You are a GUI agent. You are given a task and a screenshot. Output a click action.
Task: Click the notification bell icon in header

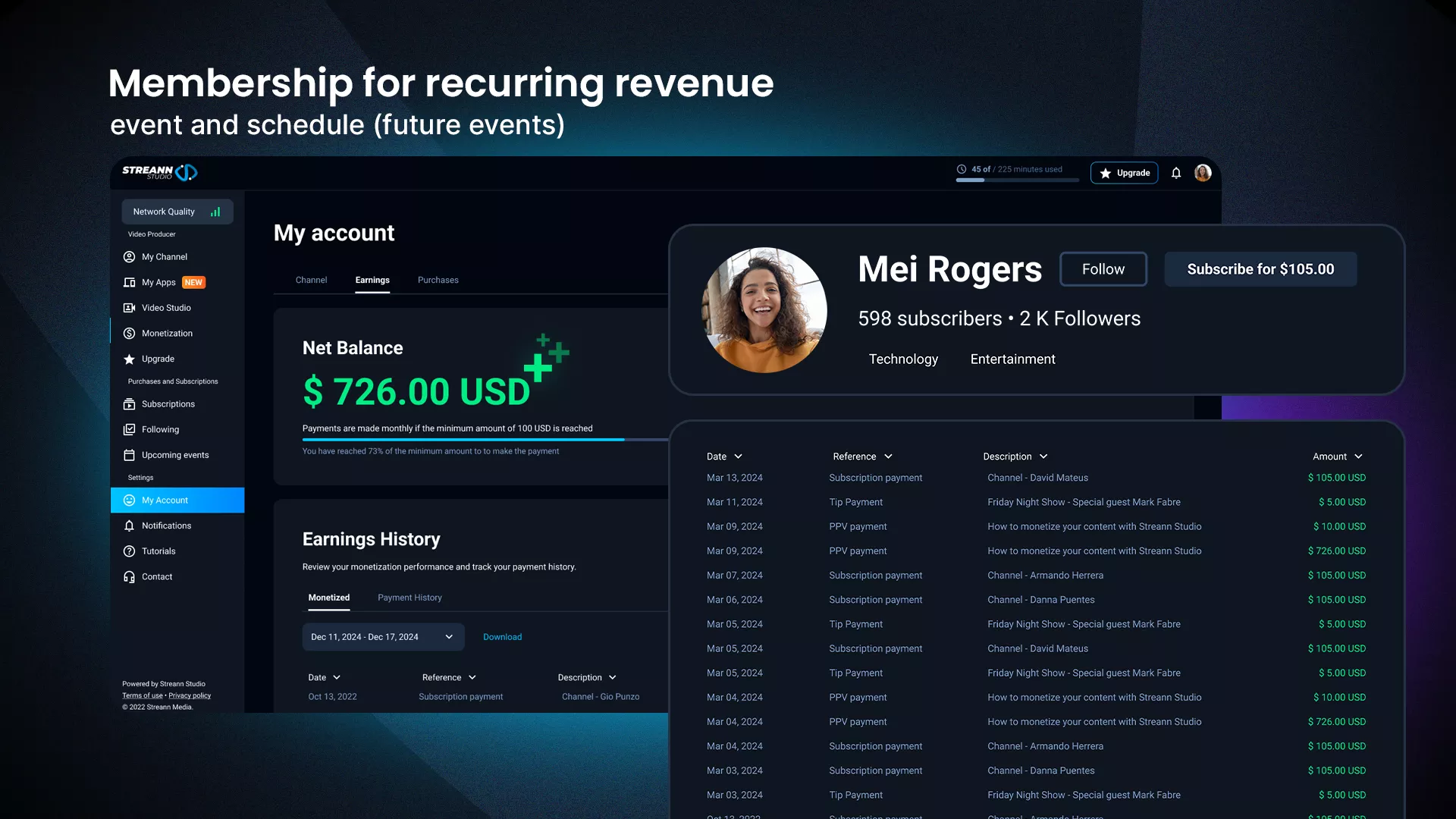(x=1176, y=173)
